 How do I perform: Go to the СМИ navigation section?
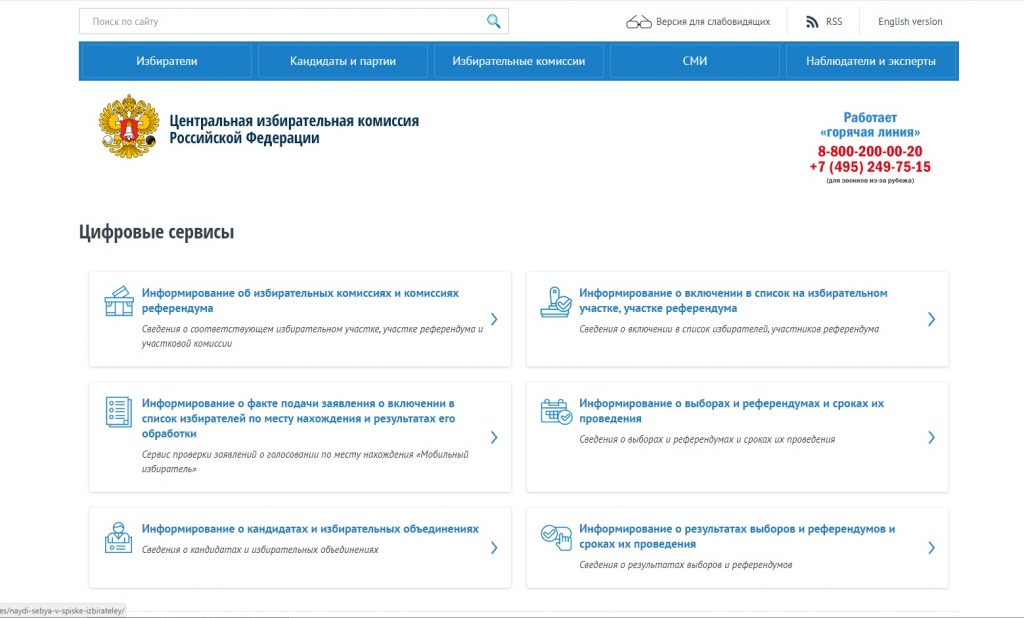pyautogui.click(x=695, y=61)
